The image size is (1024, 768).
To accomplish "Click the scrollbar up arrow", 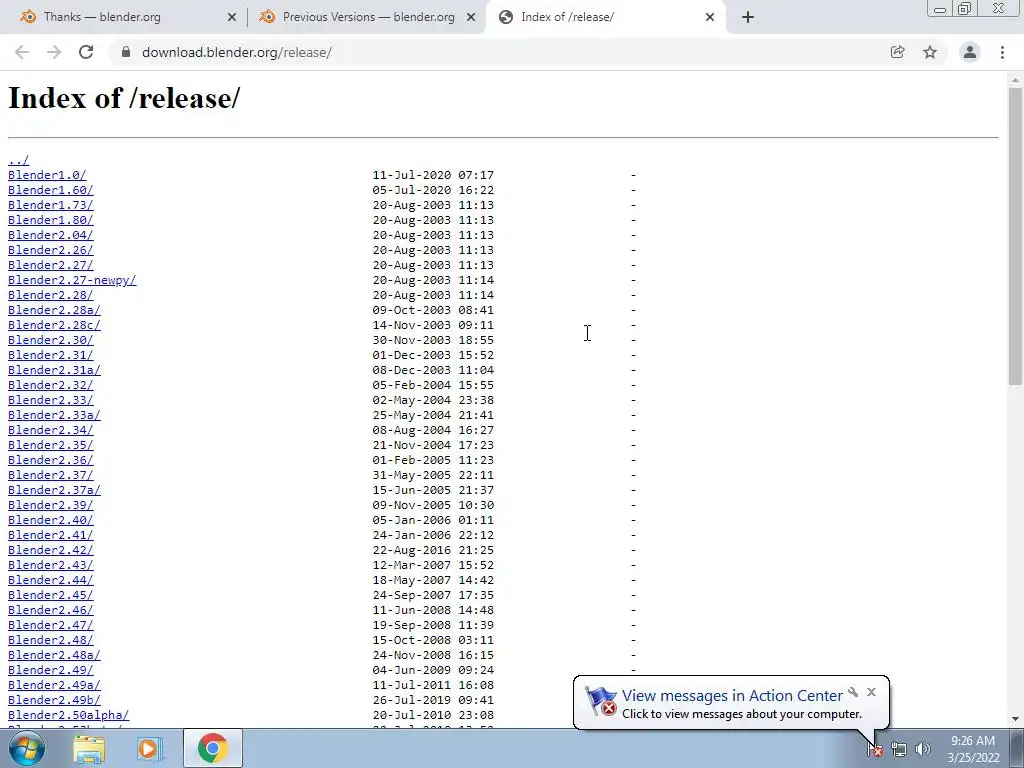I will coord(1015,79).
